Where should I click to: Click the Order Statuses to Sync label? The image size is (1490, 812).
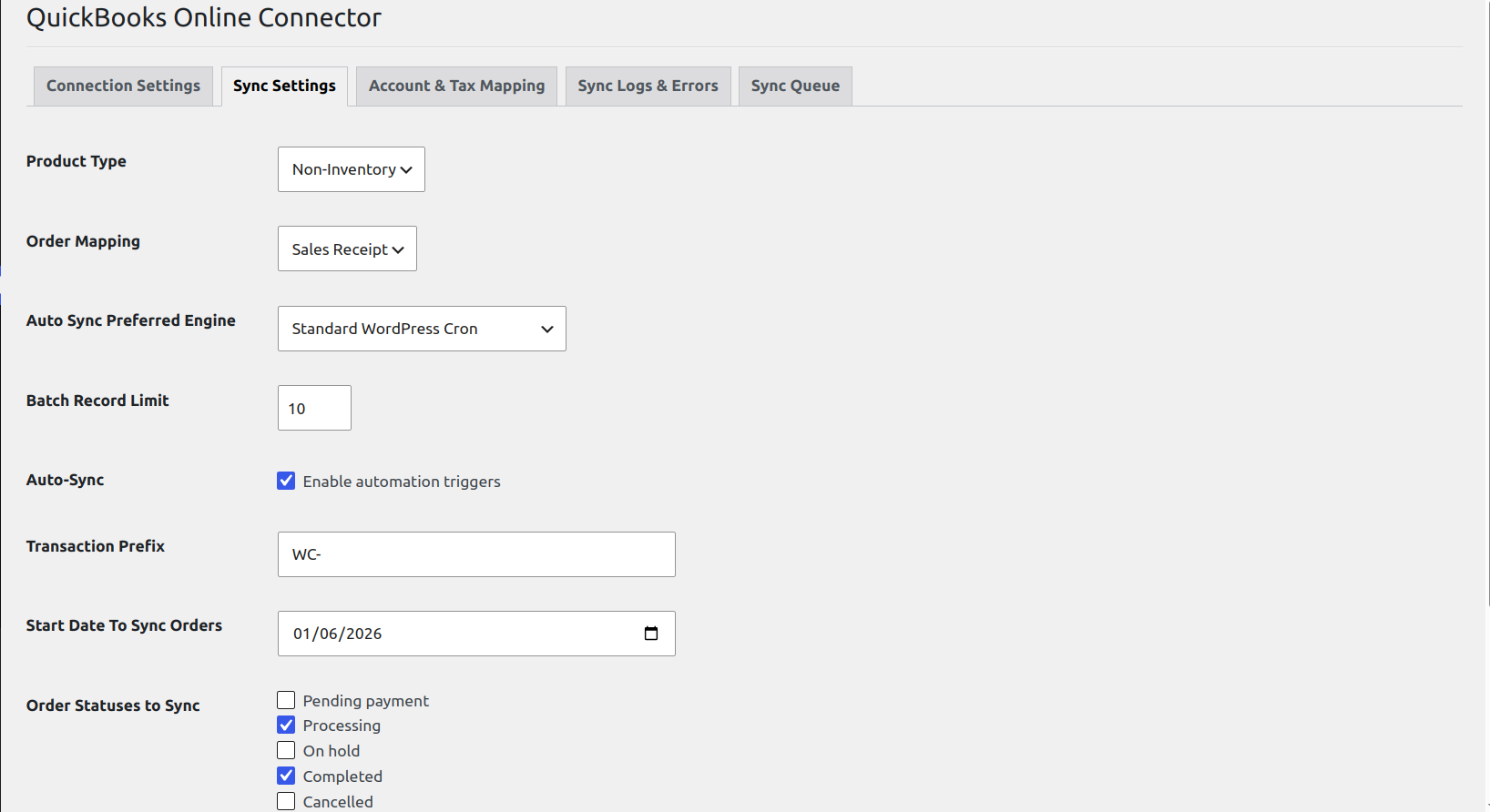(x=113, y=705)
